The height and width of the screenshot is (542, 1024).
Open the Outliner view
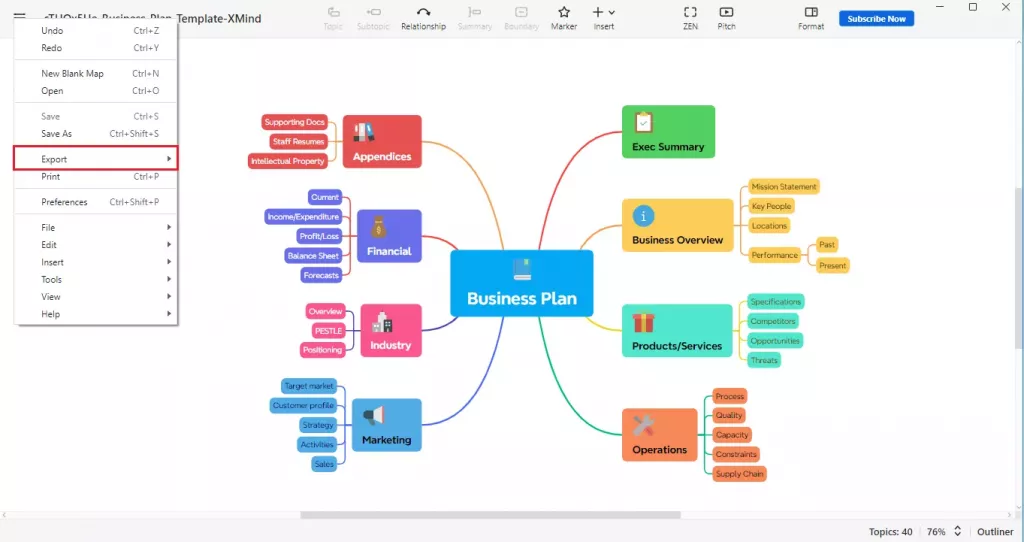point(995,532)
